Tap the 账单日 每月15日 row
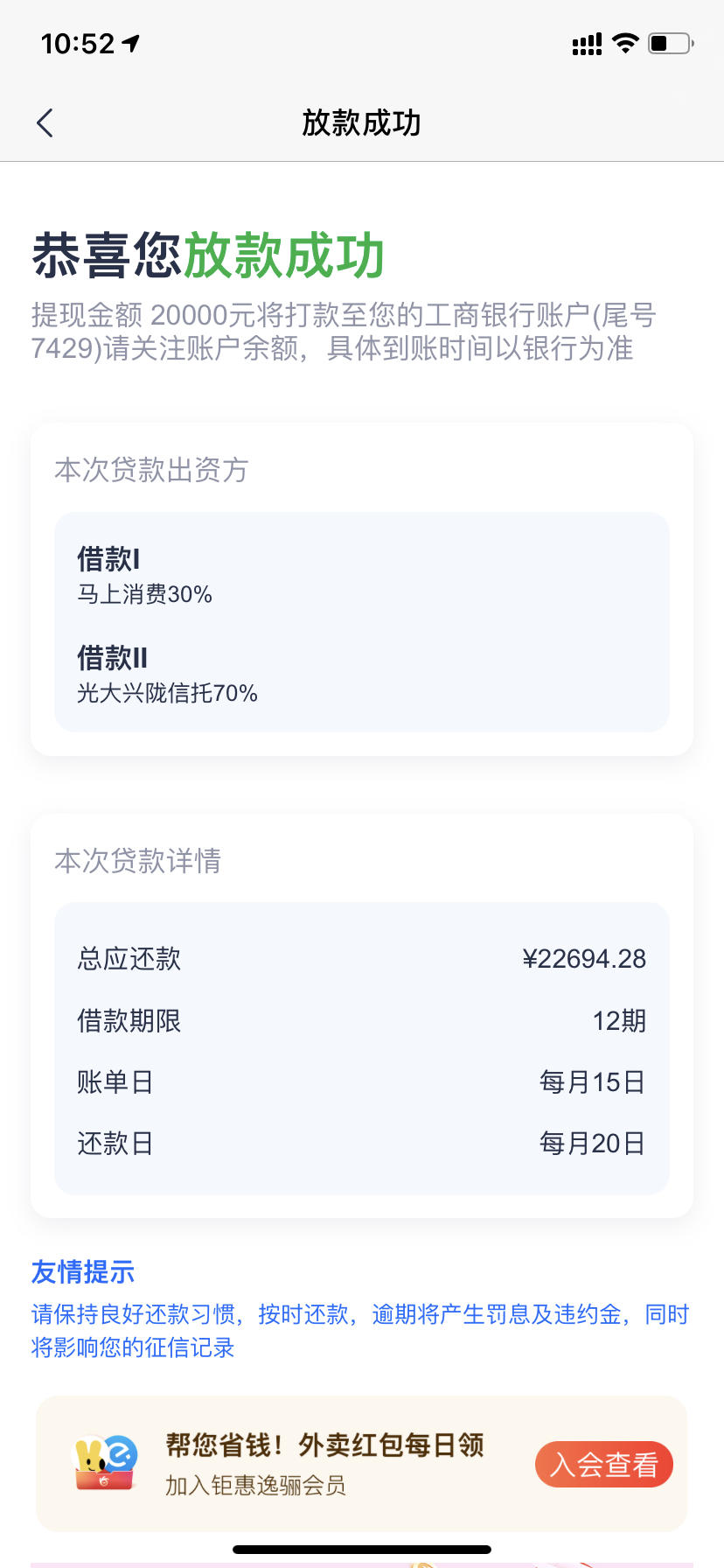This screenshot has height=1568, width=724. (361, 1082)
